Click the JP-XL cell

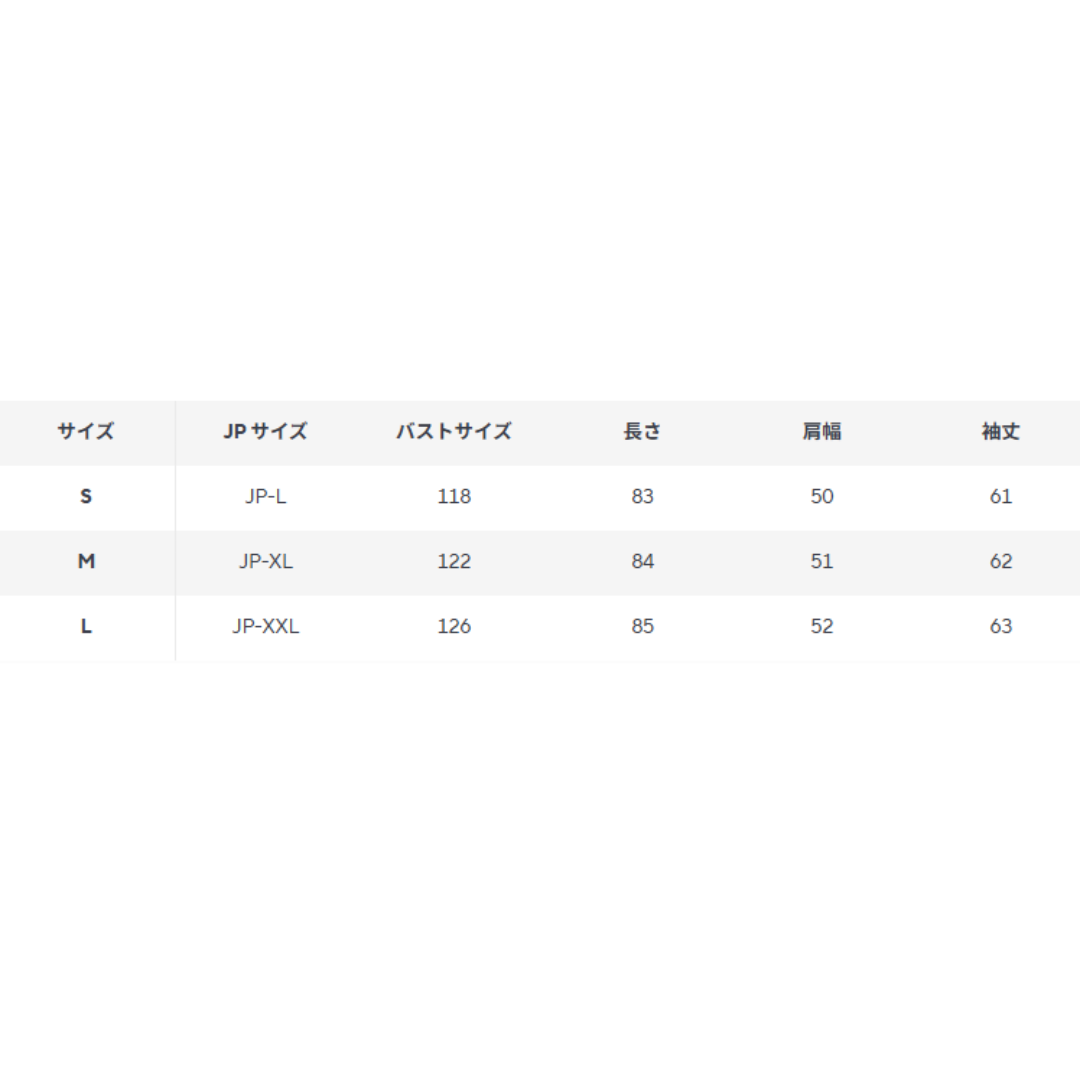[265, 561]
